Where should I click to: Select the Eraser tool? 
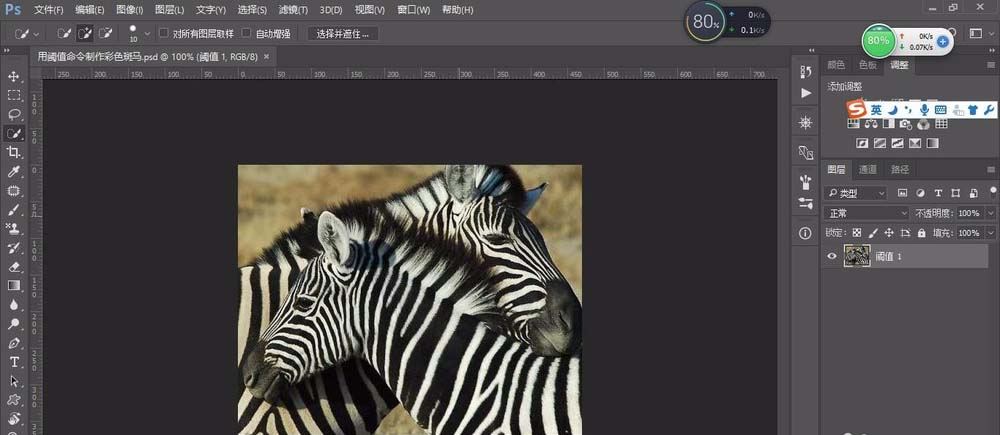pyautogui.click(x=14, y=267)
